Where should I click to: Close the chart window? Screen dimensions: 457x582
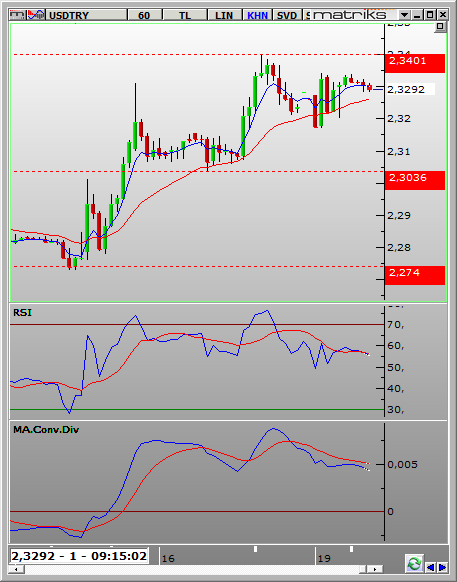[443, 15]
